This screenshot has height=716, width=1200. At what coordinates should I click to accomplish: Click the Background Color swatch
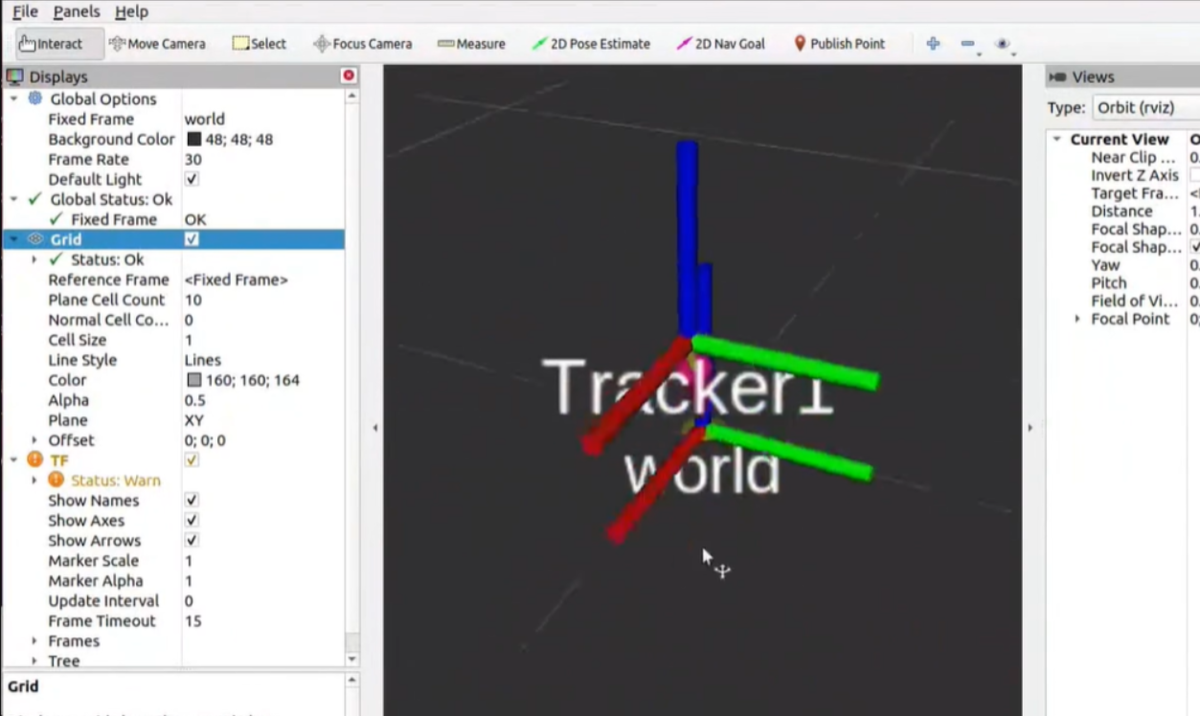pyautogui.click(x=194, y=139)
